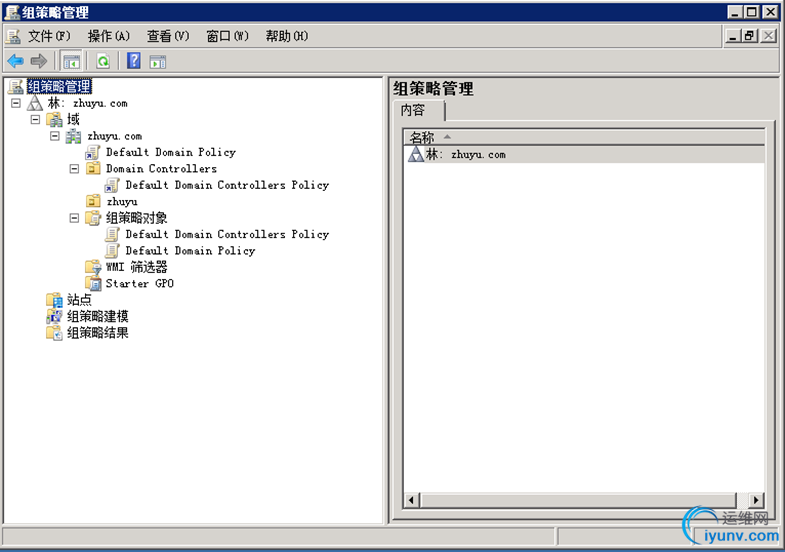Refresh view with the green refresh icon
The width and height of the screenshot is (785, 552).
click(x=103, y=62)
